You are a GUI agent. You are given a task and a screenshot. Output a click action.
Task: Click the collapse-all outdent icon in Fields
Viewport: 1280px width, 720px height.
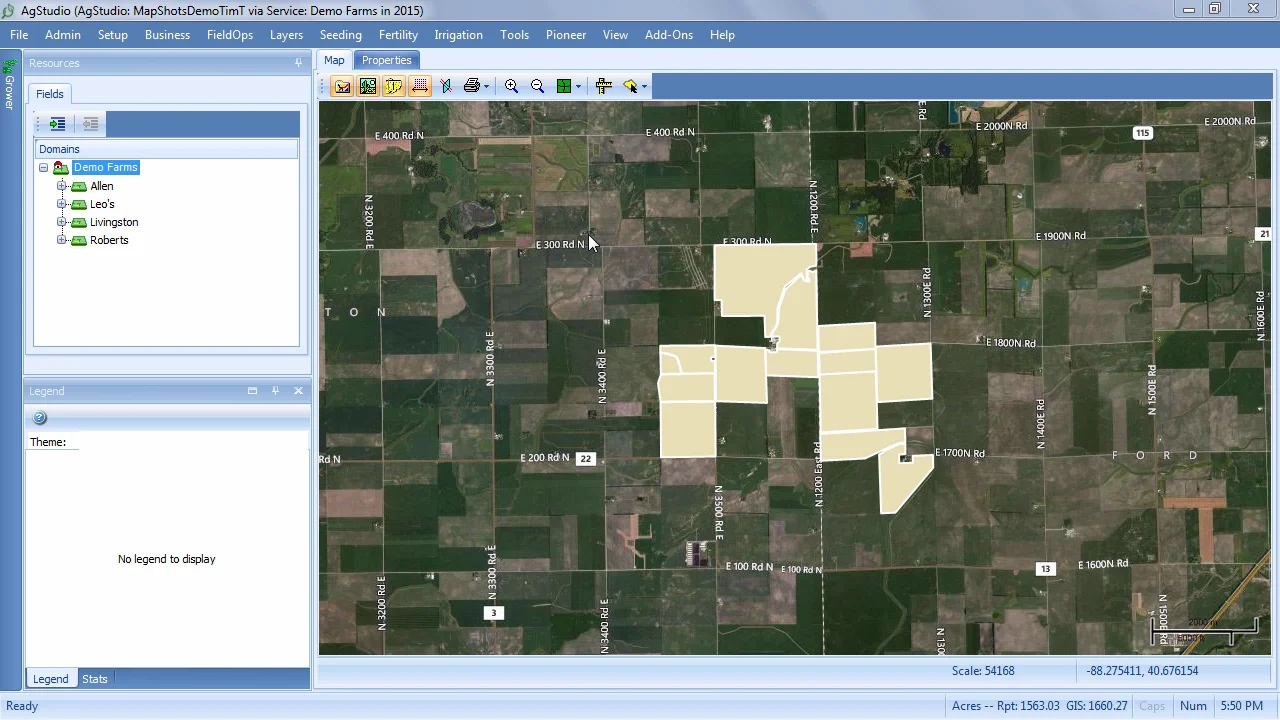tap(90, 124)
